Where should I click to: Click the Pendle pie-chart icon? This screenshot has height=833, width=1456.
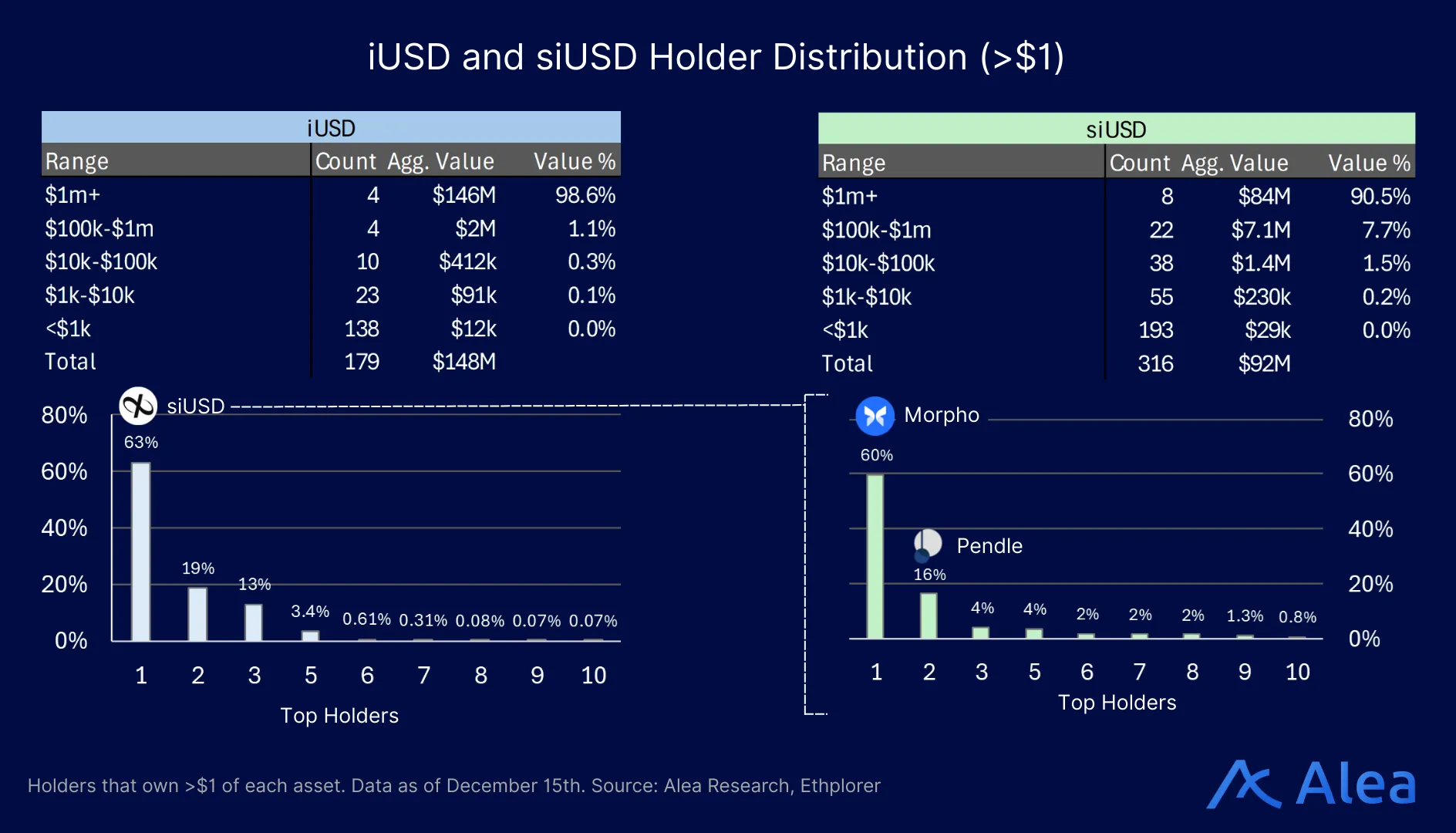click(929, 543)
